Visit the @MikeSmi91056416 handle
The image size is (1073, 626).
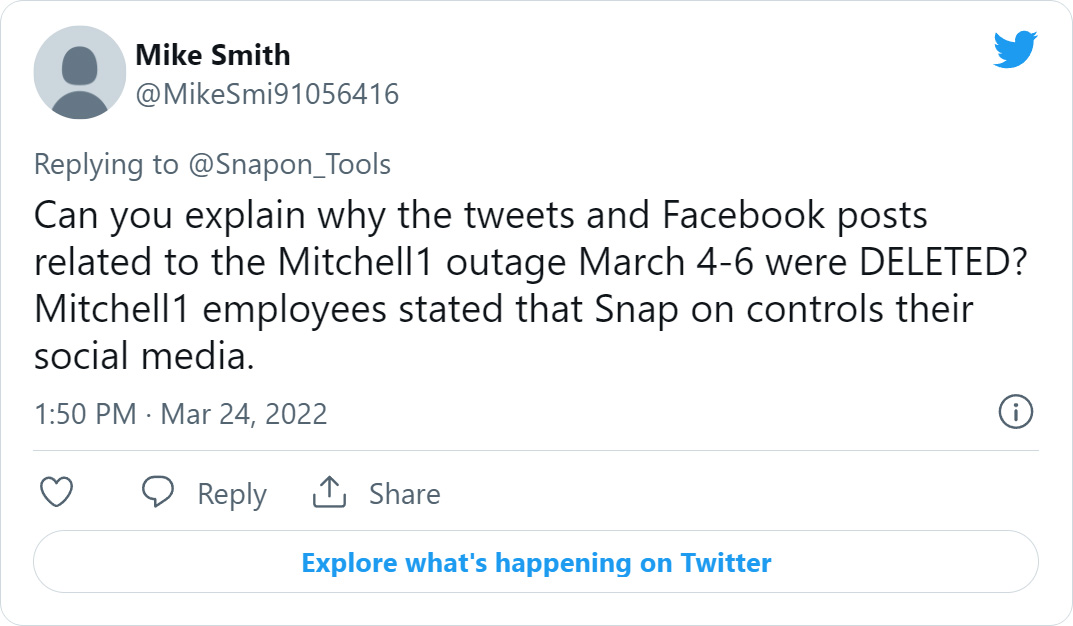267,94
